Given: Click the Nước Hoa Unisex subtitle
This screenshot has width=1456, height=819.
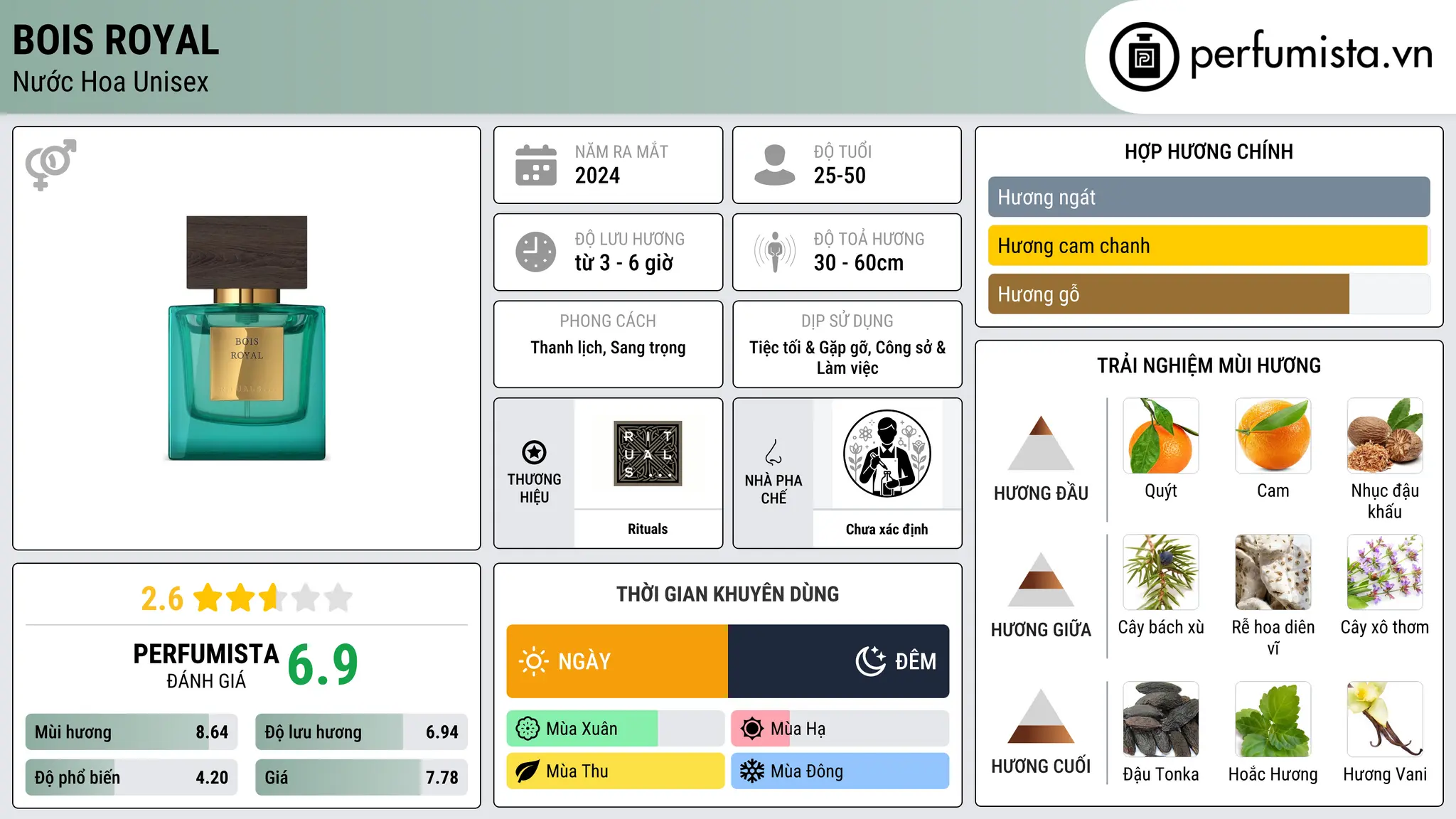Looking at the screenshot, I should (x=111, y=82).
